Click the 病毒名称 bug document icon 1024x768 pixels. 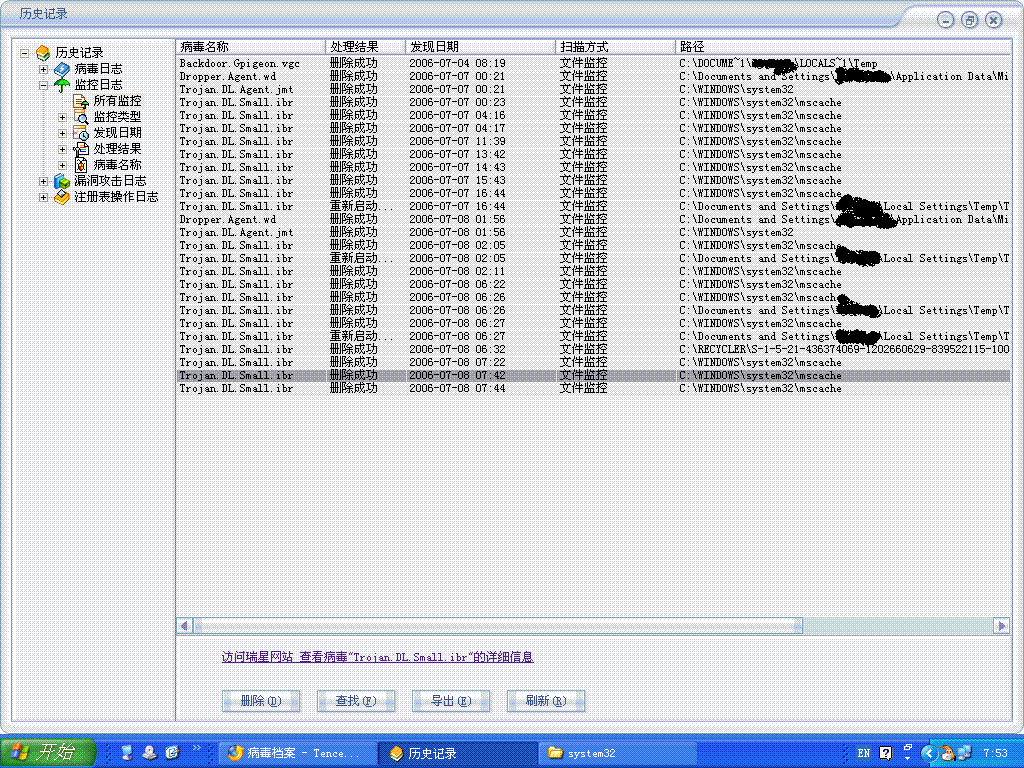[81, 165]
